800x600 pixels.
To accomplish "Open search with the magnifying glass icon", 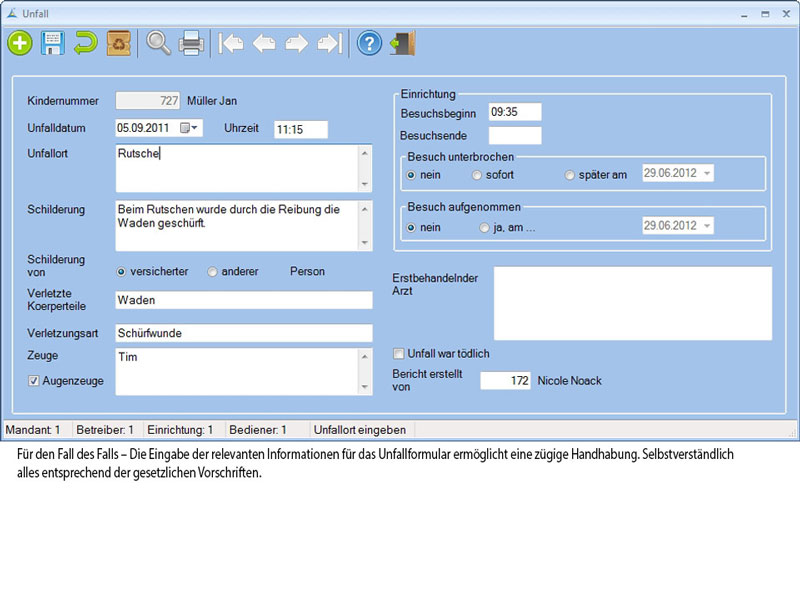I will (158, 43).
